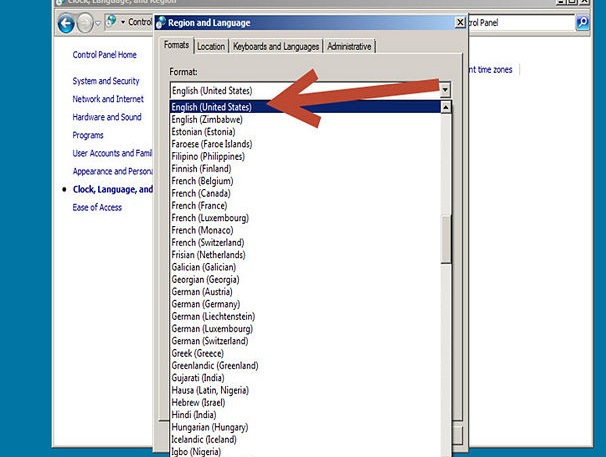Open the Keyboards and Languages tab
Viewport: 606px width, 457px height.
(x=276, y=46)
